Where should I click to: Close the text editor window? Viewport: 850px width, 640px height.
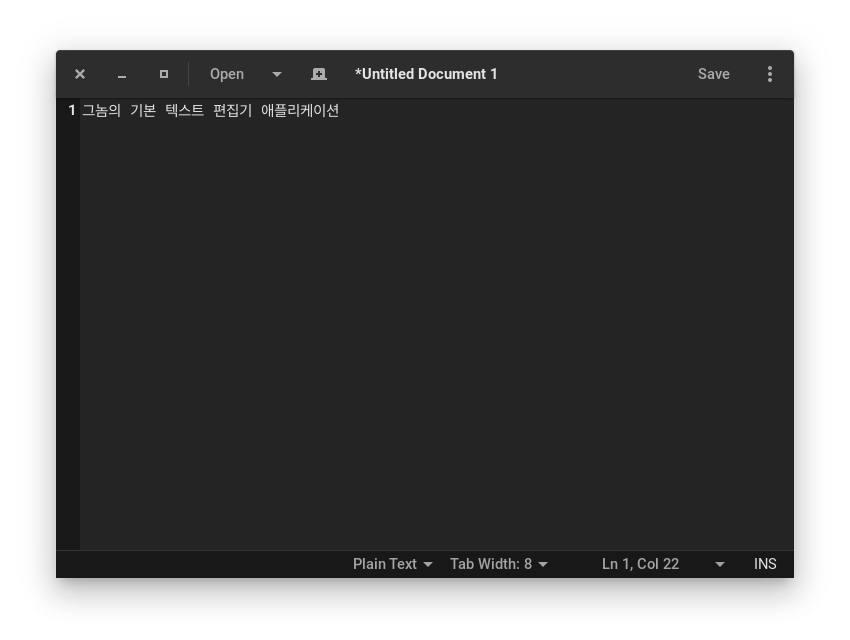80,74
